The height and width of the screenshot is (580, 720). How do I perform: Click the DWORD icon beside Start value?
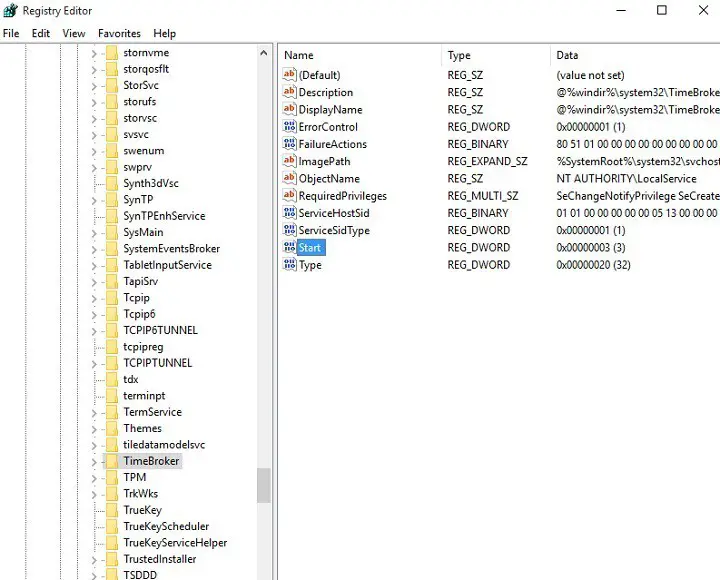point(289,247)
